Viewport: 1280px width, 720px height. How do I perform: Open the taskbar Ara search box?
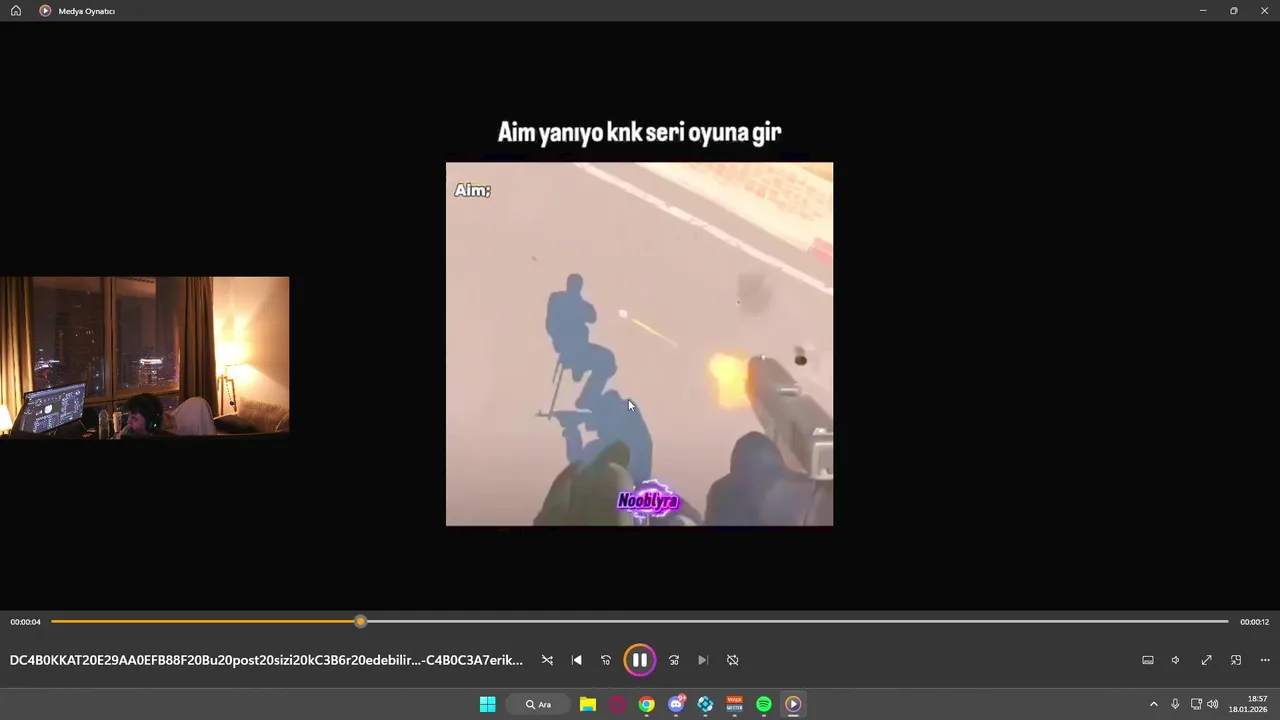[x=538, y=704]
